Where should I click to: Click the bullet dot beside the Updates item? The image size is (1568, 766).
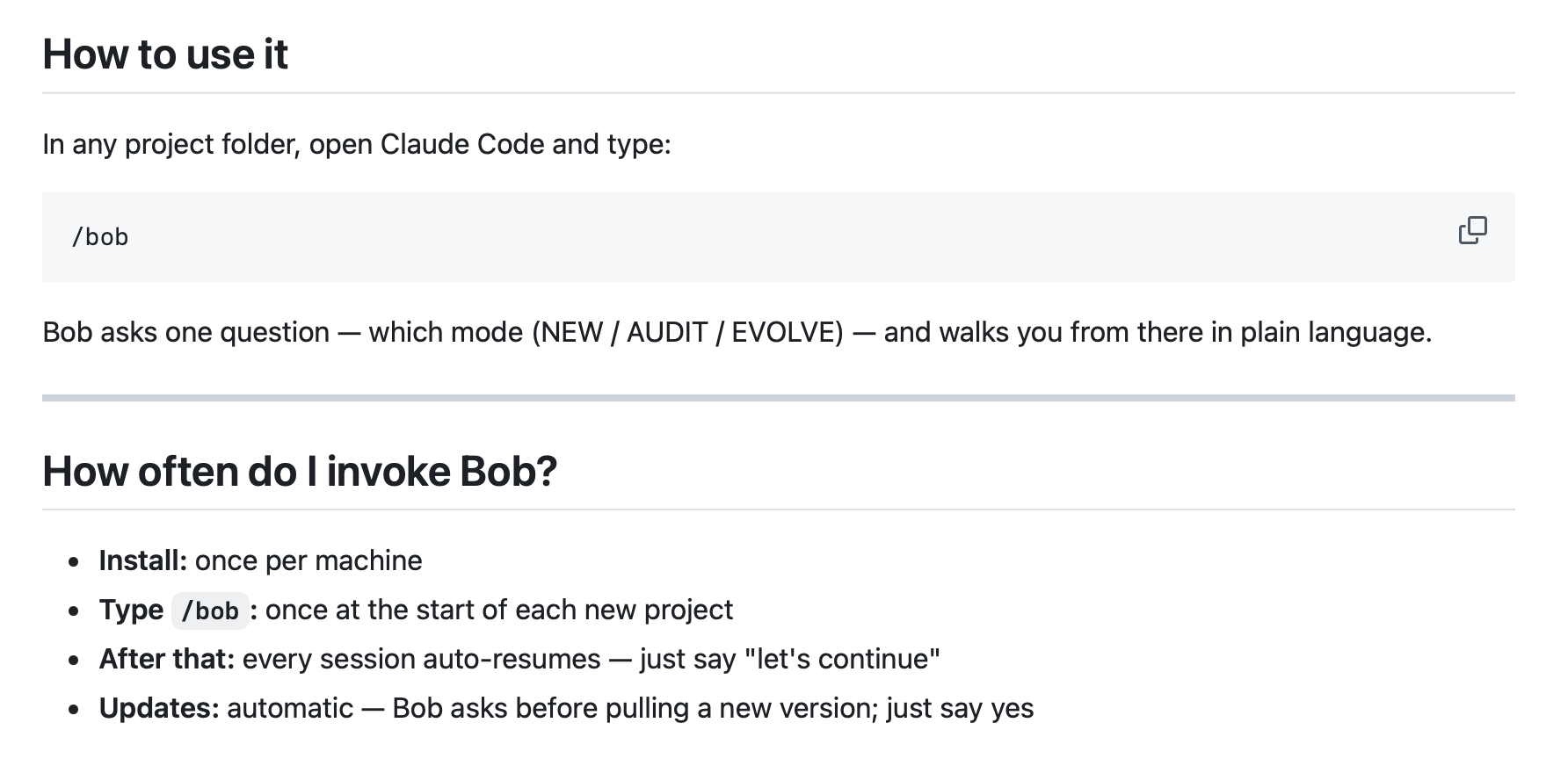tap(75, 710)
